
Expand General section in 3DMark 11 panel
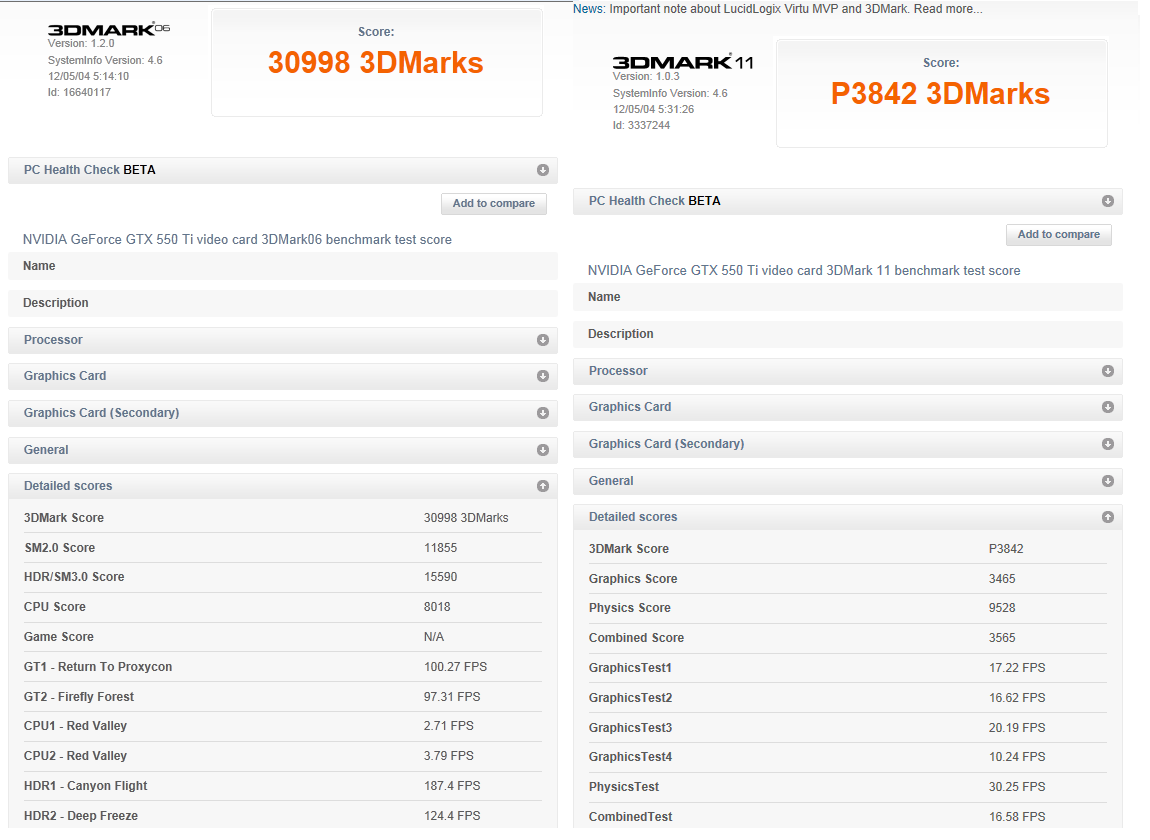point(1107,481)
